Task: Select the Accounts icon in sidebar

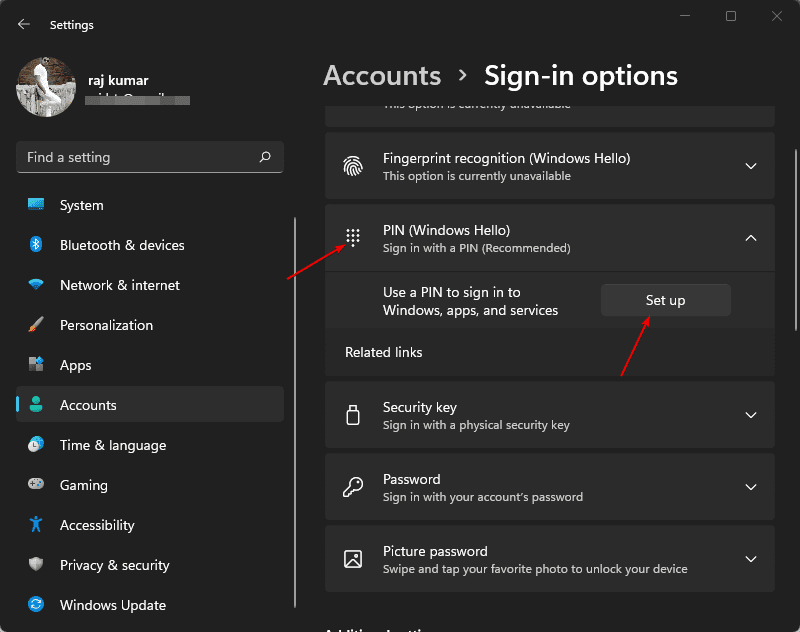Action: point(36,404)
